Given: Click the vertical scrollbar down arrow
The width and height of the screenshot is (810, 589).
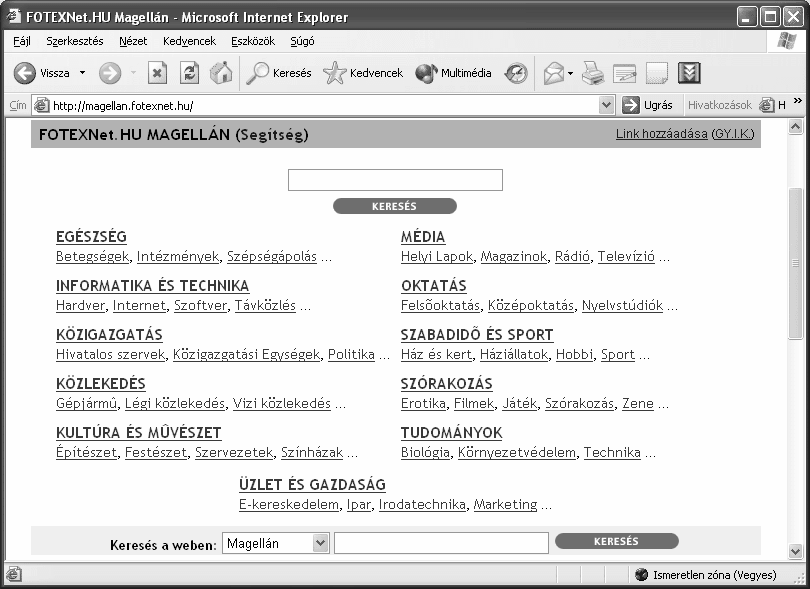Looking at the screenshot, I should 796,551.
